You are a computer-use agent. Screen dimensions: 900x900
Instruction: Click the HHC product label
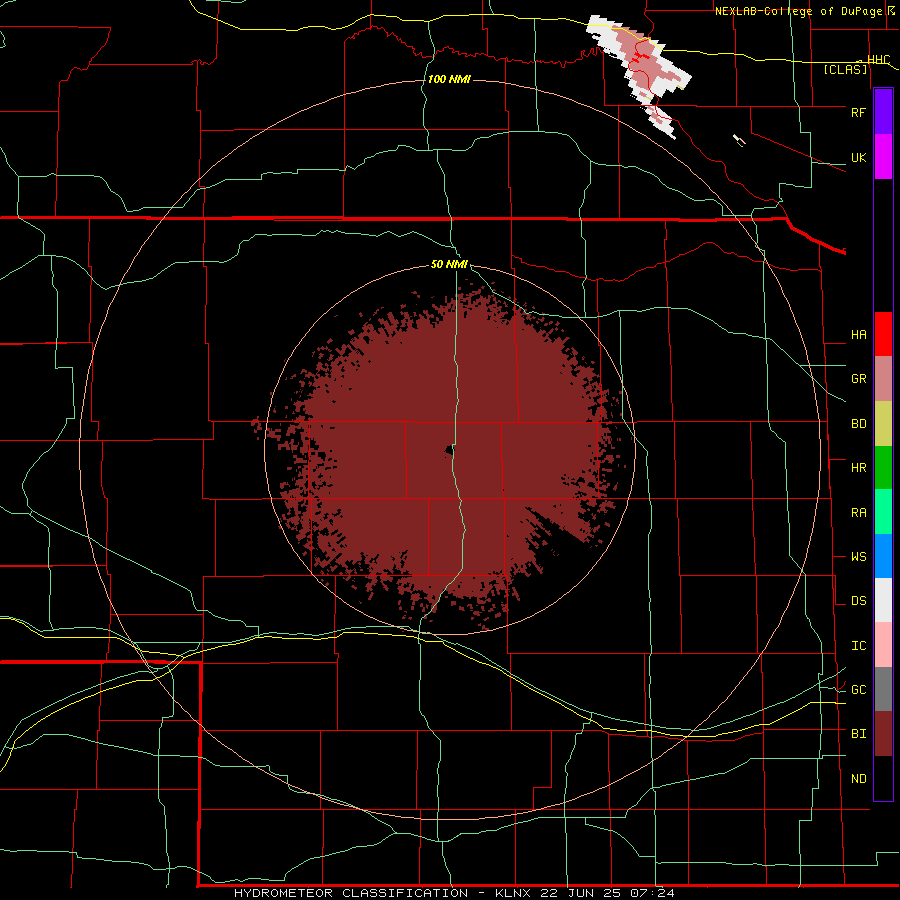879,60
